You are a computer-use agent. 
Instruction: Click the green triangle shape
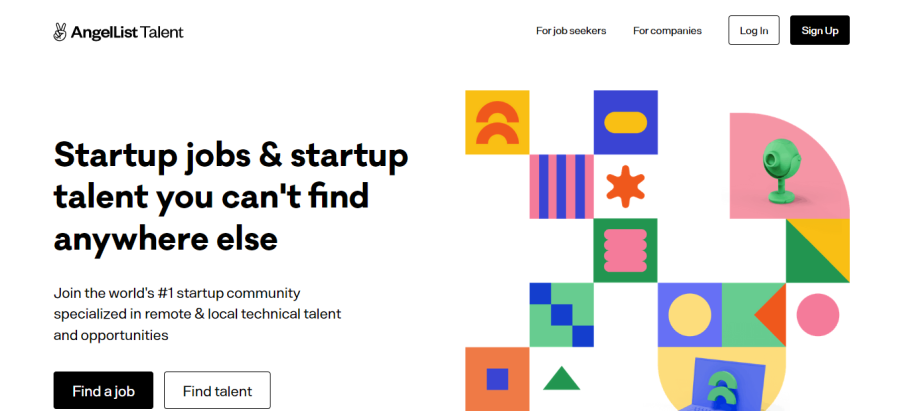click(x=561, y=379)
